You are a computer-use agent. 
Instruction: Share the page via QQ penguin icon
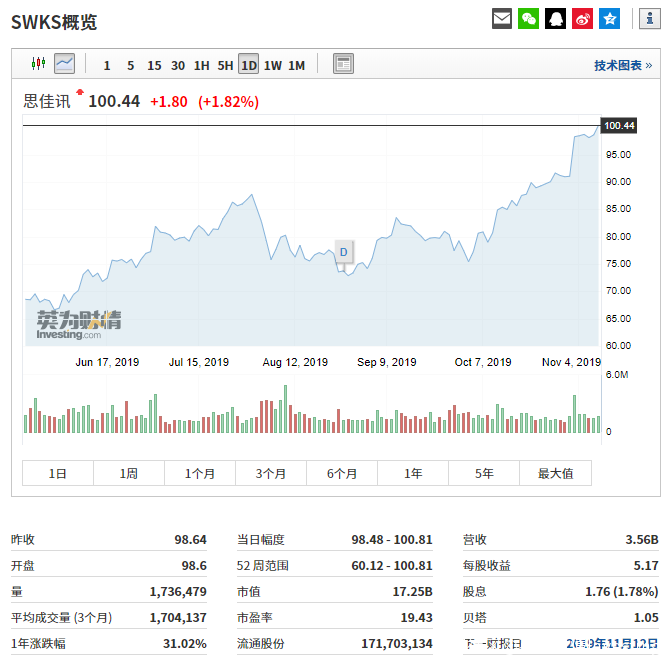(555, 18)
